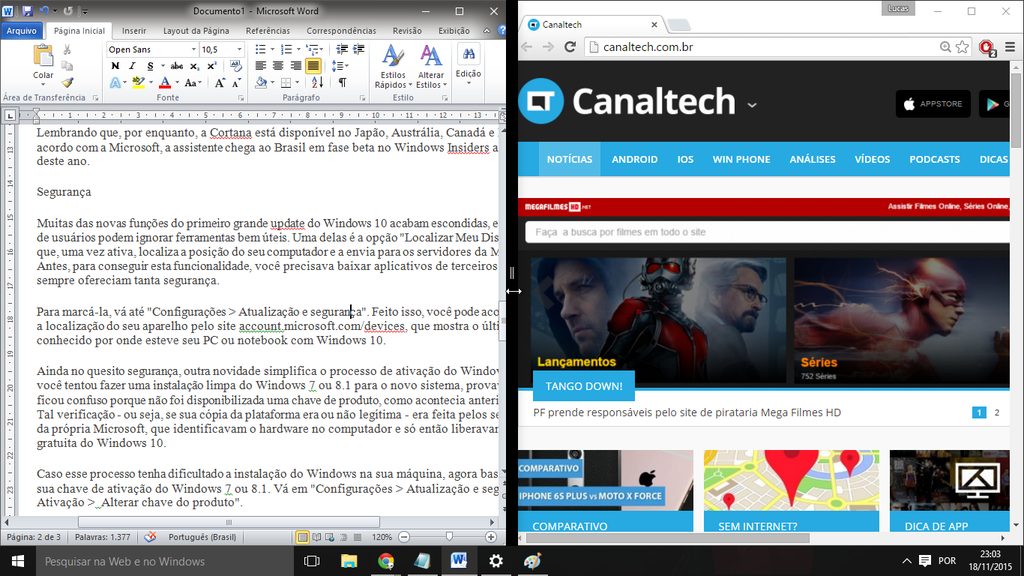Open the ANDROID section on Canaltech
The image size is (1024, 576).
pyautogui.click(x=634, y=159)
